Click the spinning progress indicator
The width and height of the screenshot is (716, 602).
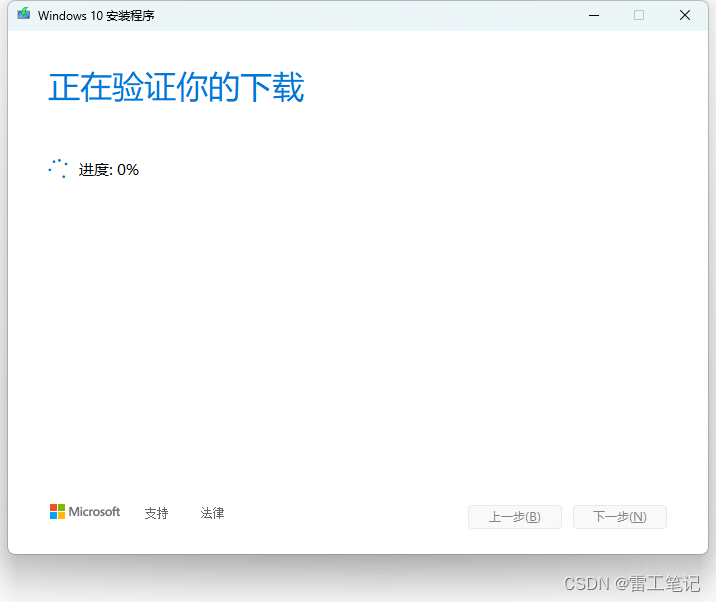[58, 169]
